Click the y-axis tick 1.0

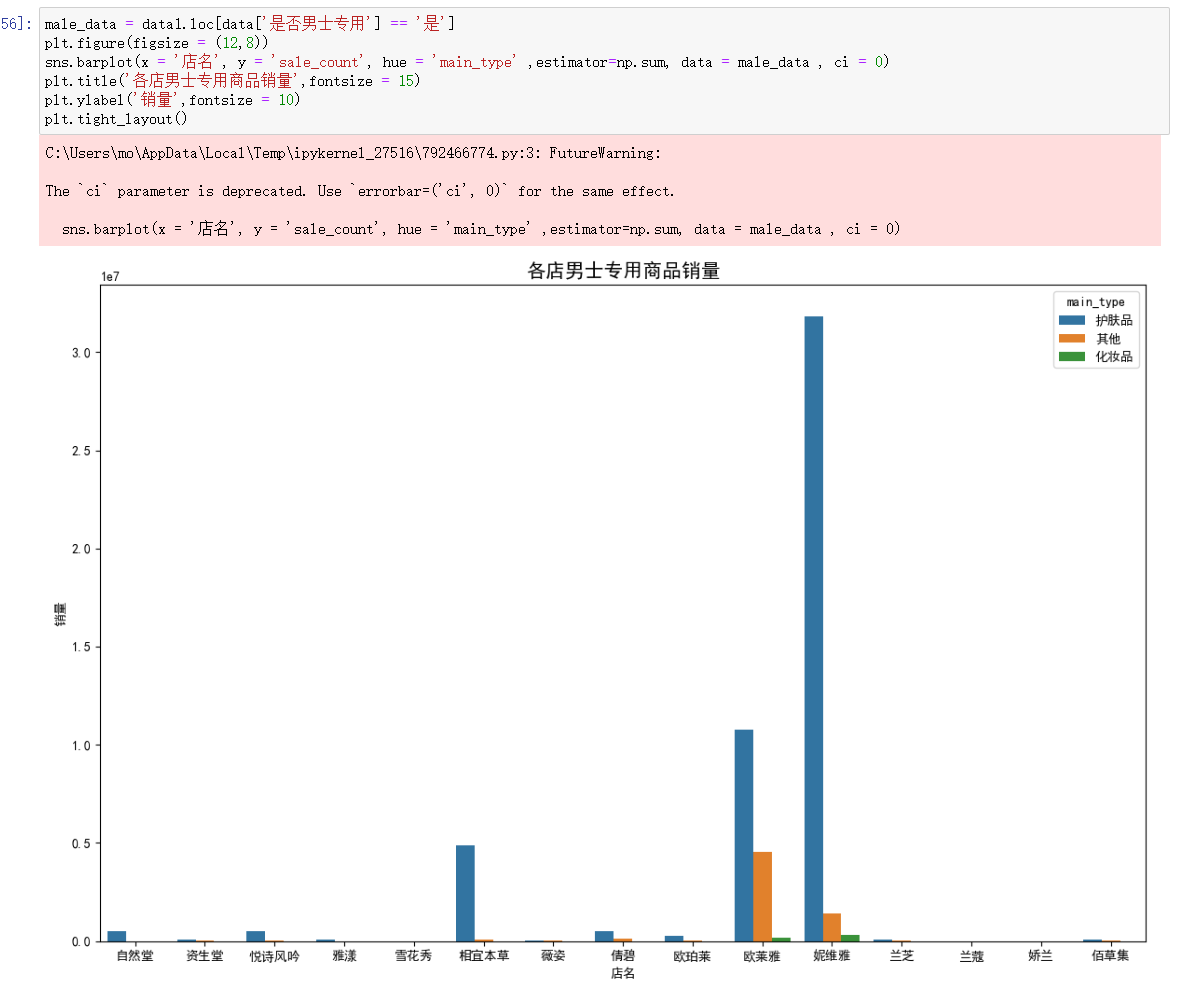point(81,746)
